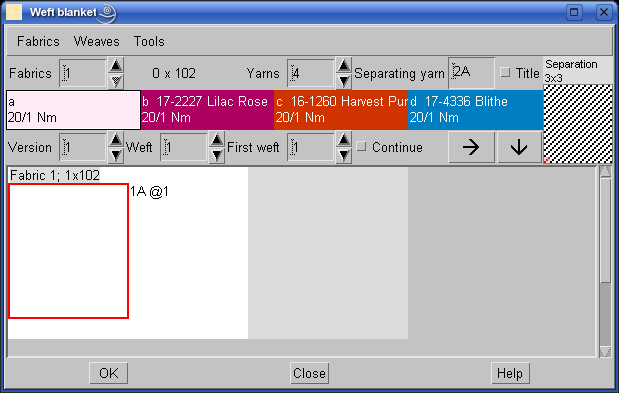Screen dimensions: 619x393
Task: Toggle the Continue checkbox
Action: tap(361, 147)
